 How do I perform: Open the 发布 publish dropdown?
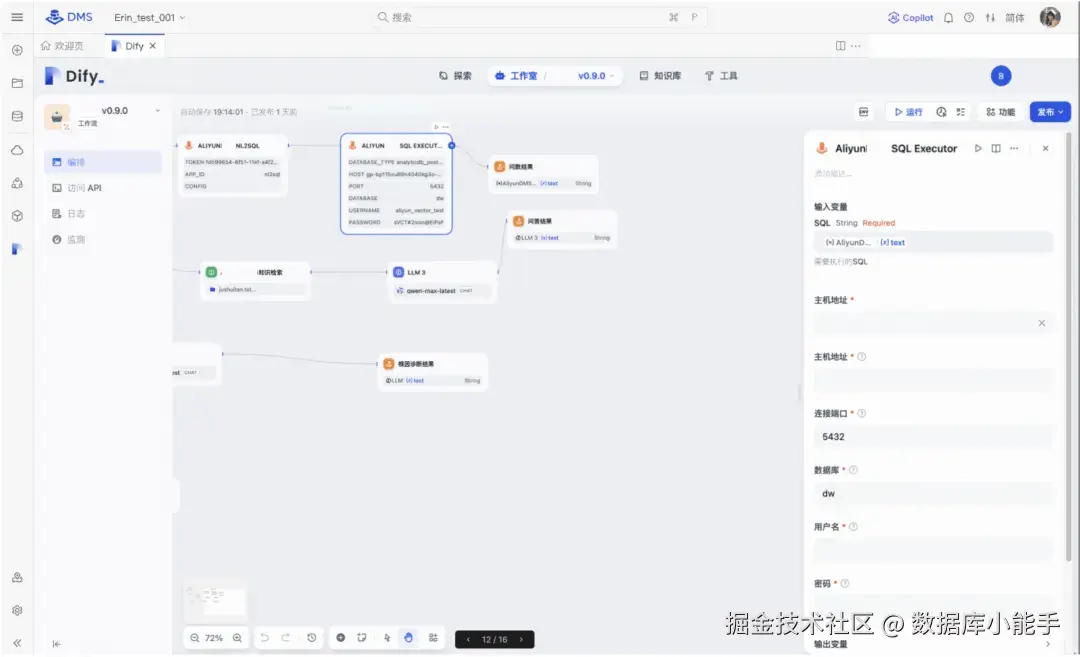click(1050, 112)
